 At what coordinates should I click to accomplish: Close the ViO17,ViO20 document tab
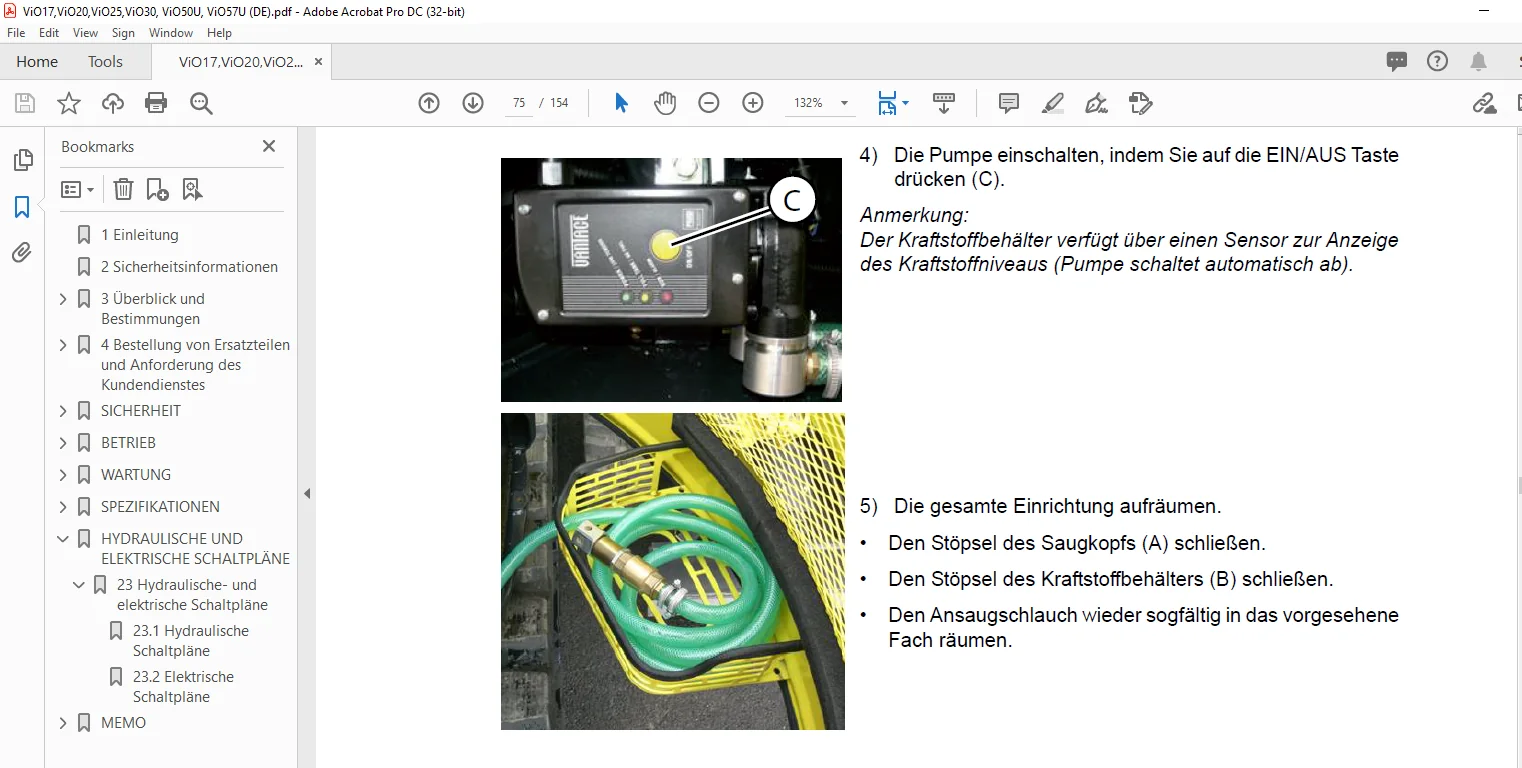coord(318,61)
